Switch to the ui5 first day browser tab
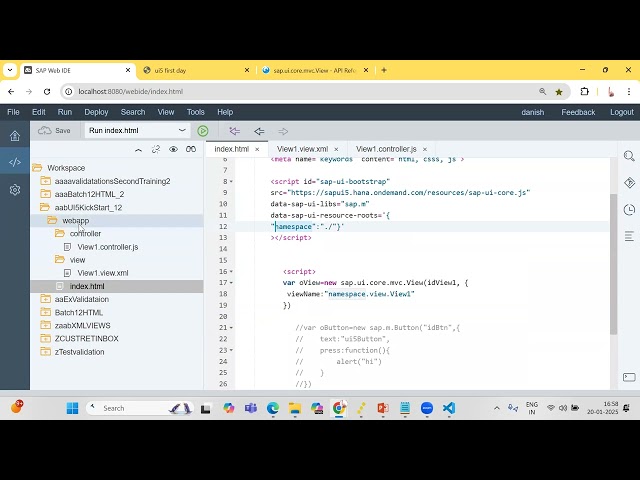Image resolution: width=640 pixels, height=480 pixels. tap(170, 70)
